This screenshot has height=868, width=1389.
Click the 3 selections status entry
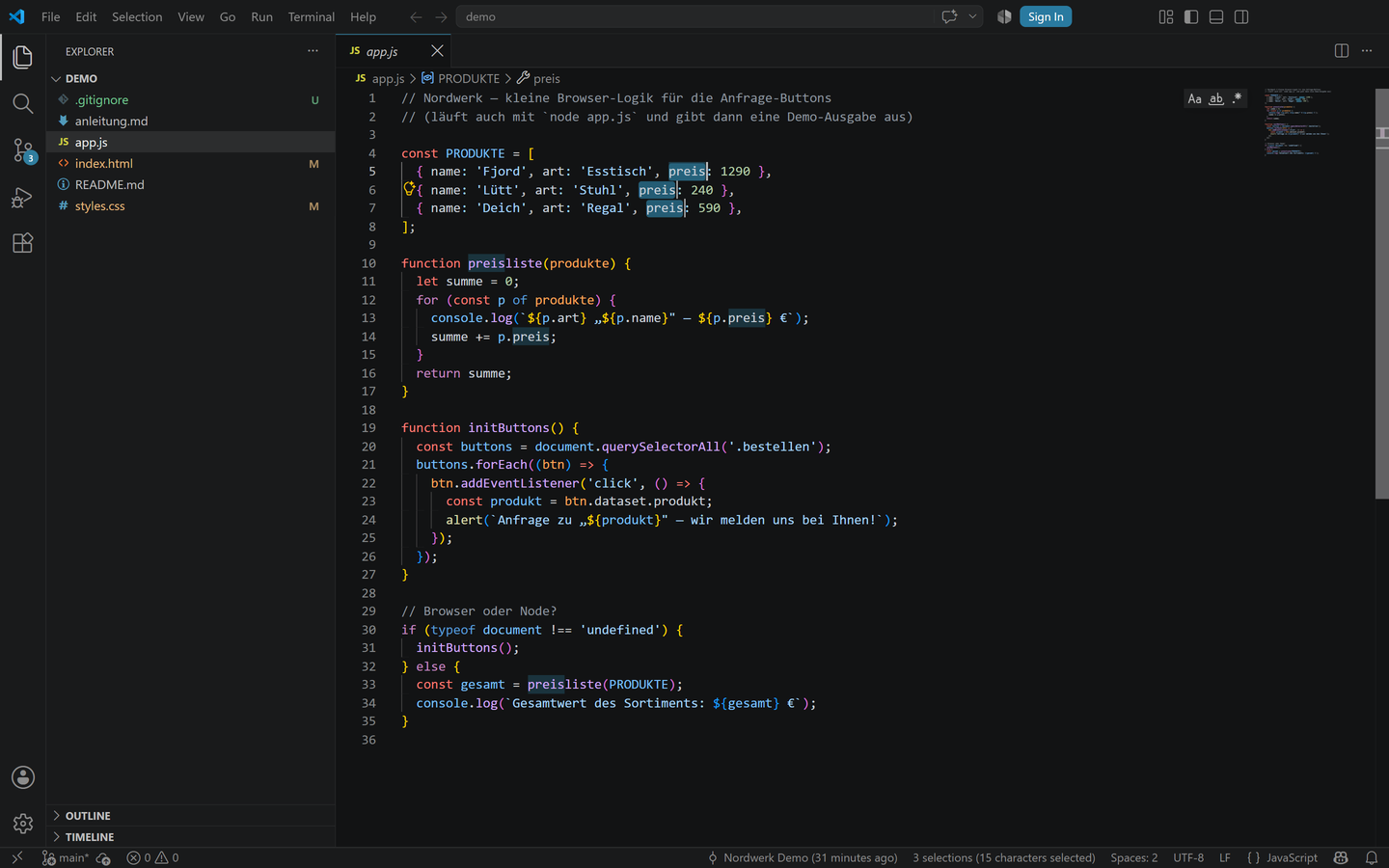click(x=1004, y=857)
